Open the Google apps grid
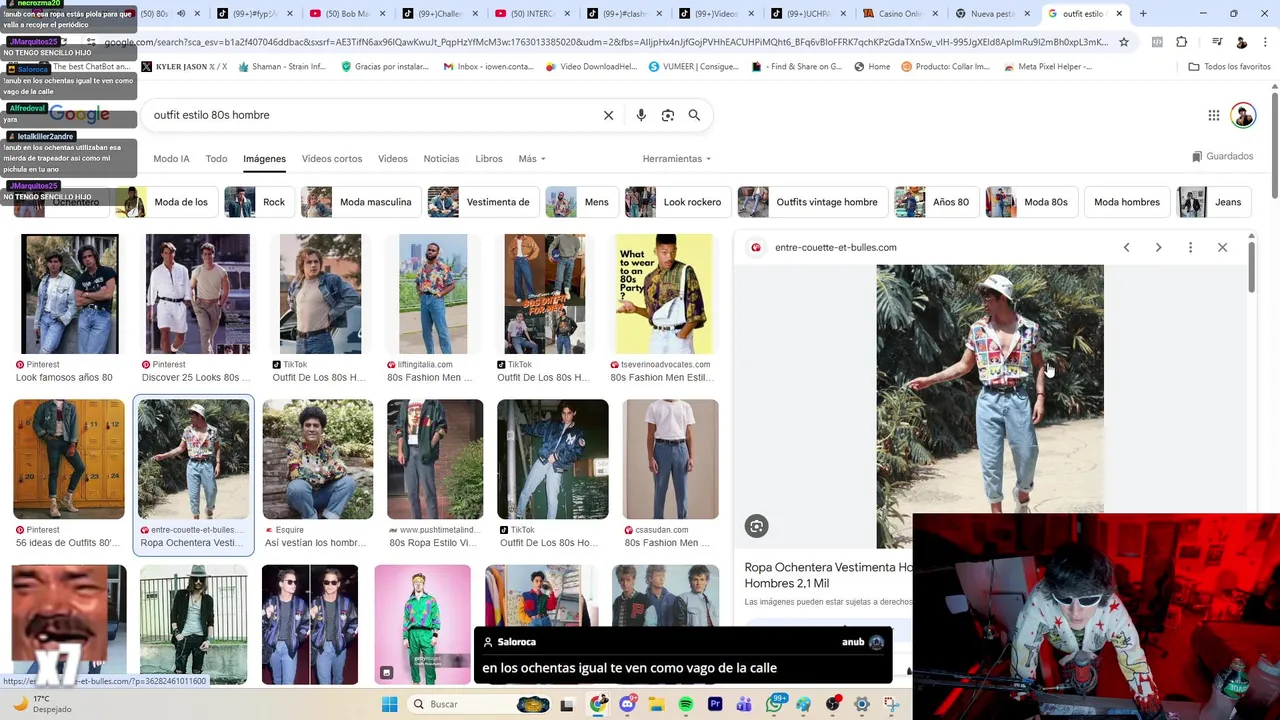Image resolution: width=1280 pixels, height=720 pixels. click(1214, 115)
